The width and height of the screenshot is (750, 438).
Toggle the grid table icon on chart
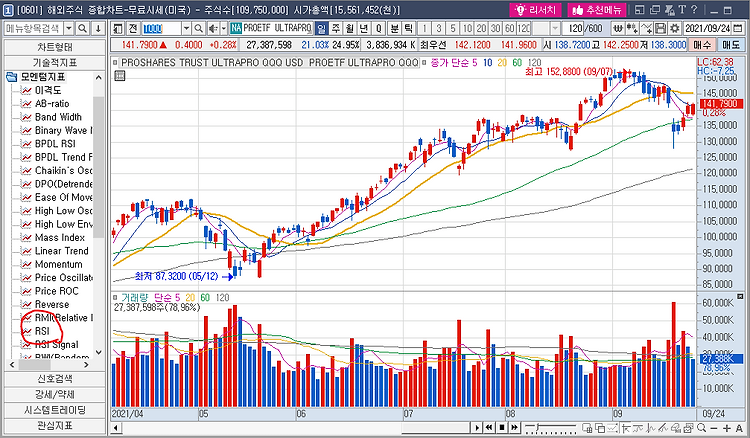coord(119,76)
